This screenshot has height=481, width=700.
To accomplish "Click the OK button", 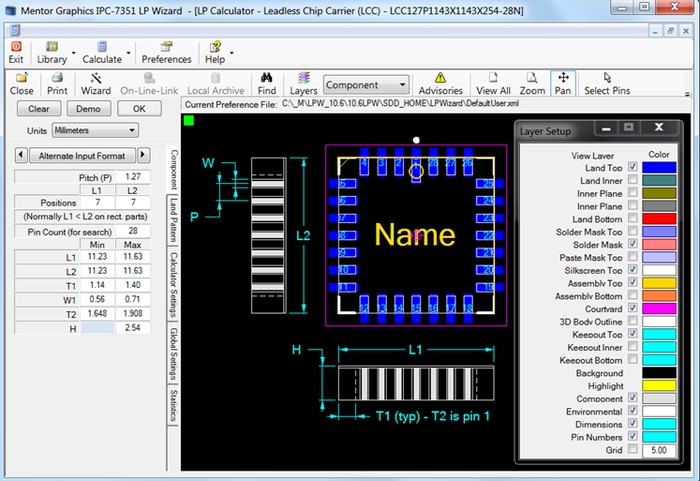I will click(x=139, y=109).
